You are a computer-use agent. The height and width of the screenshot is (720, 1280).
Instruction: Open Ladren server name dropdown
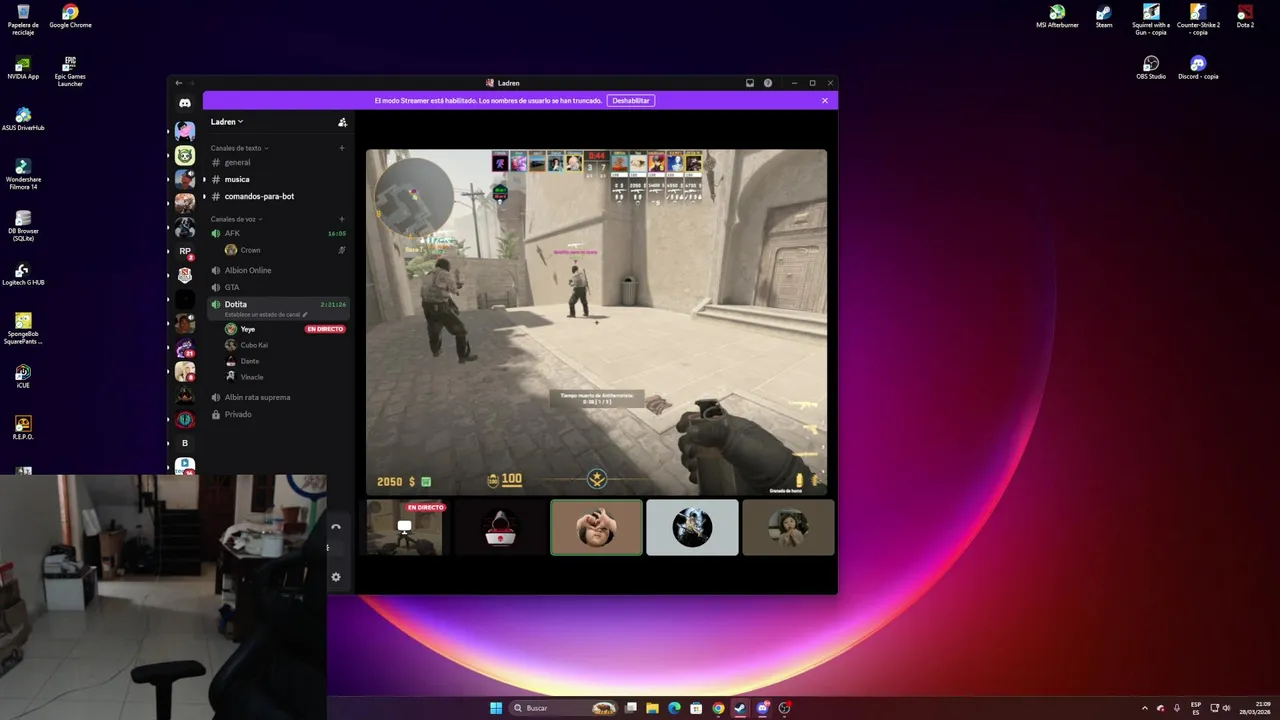point(227,122)
